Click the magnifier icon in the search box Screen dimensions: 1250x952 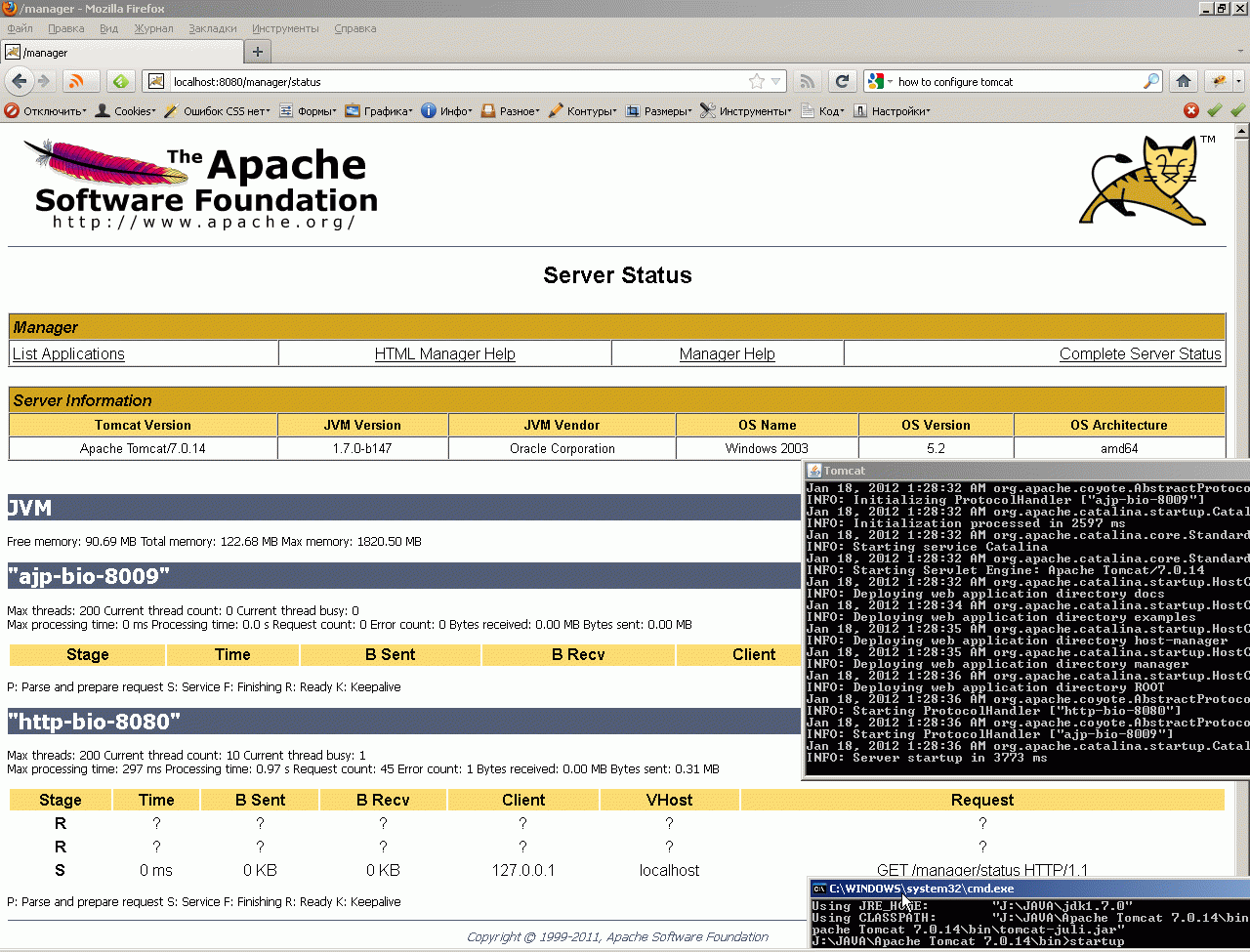click(1152, 81)
